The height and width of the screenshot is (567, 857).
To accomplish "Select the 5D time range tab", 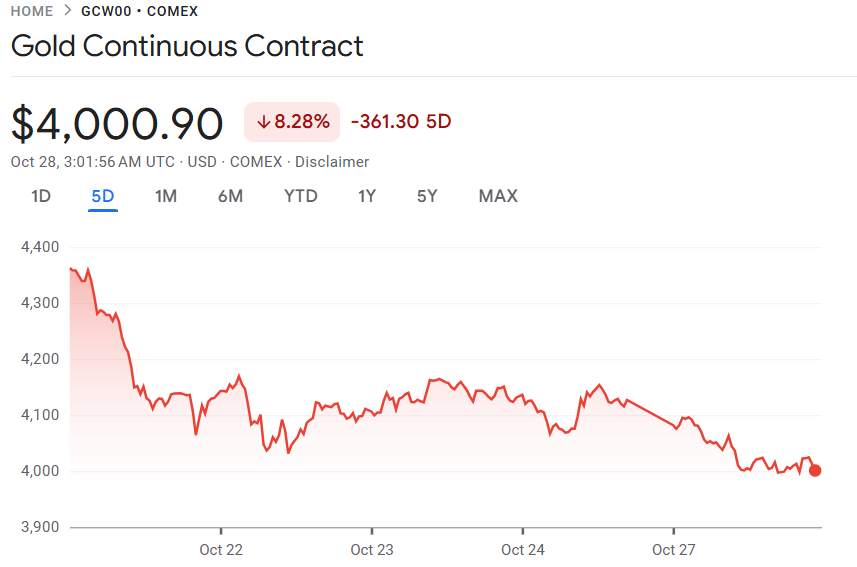I will (103, 196).
